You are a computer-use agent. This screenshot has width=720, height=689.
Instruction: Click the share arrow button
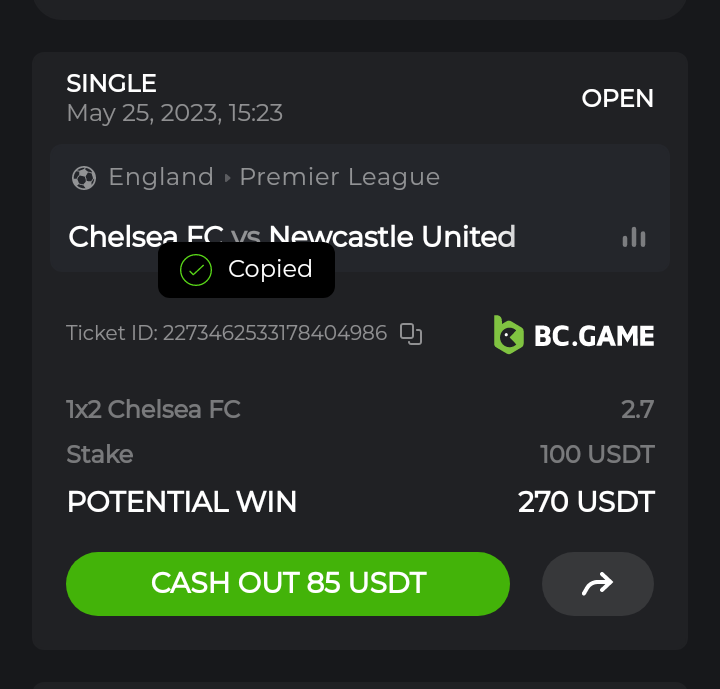click(597, 584)
